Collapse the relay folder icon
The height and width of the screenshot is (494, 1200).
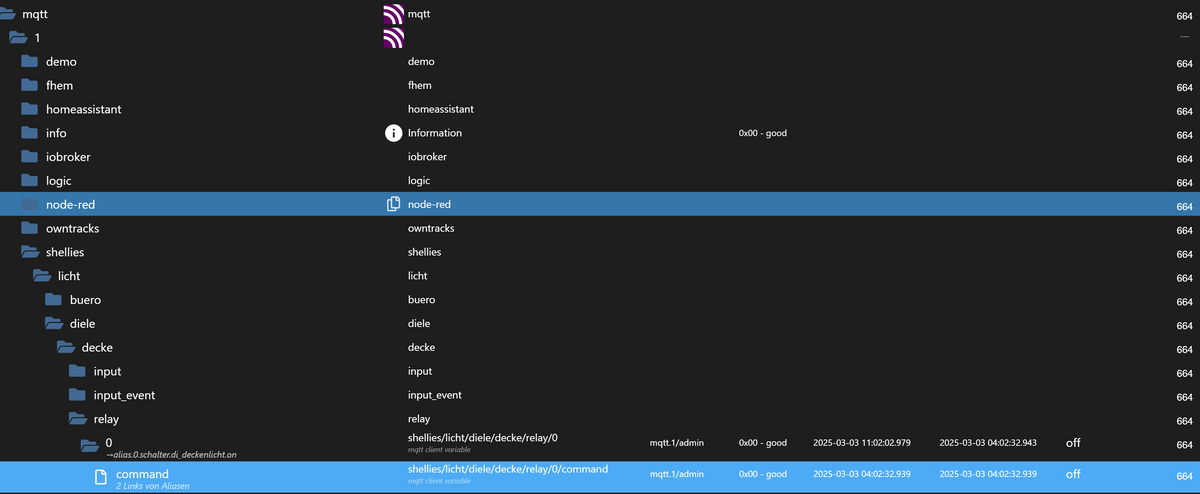click(78, 419)
